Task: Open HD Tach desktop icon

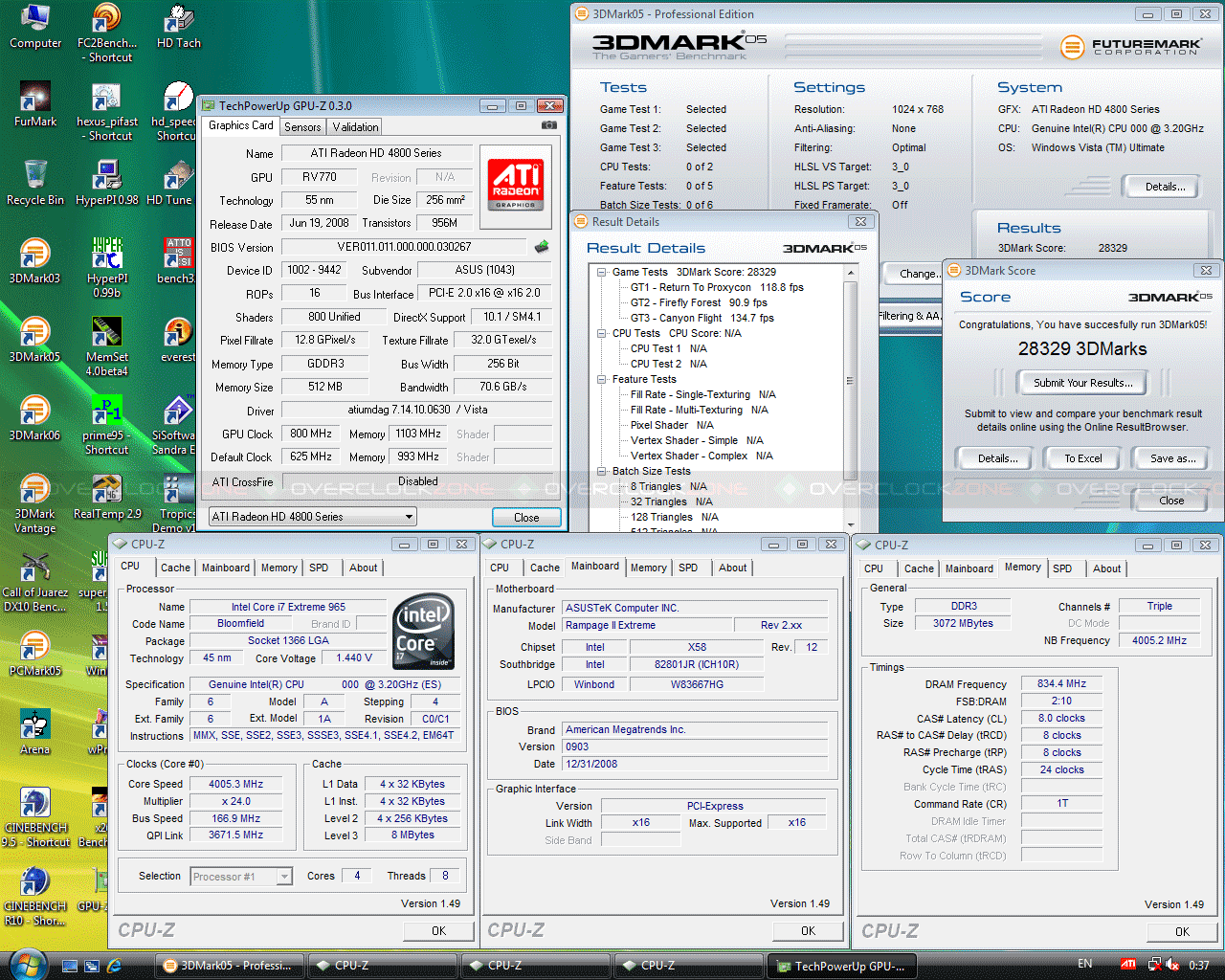Action: coord(178,27)
